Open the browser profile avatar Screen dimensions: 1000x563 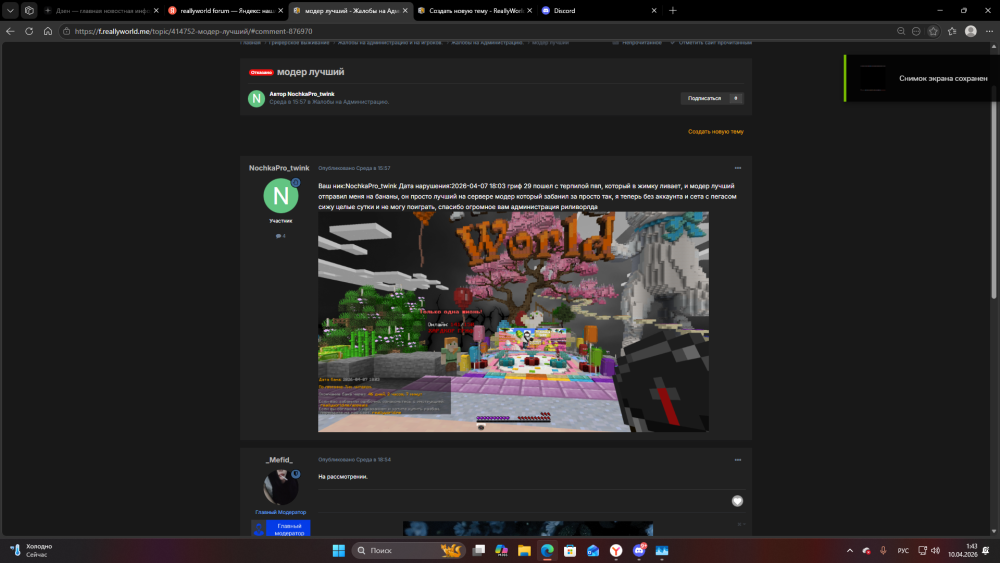click(x=971, y=31)
